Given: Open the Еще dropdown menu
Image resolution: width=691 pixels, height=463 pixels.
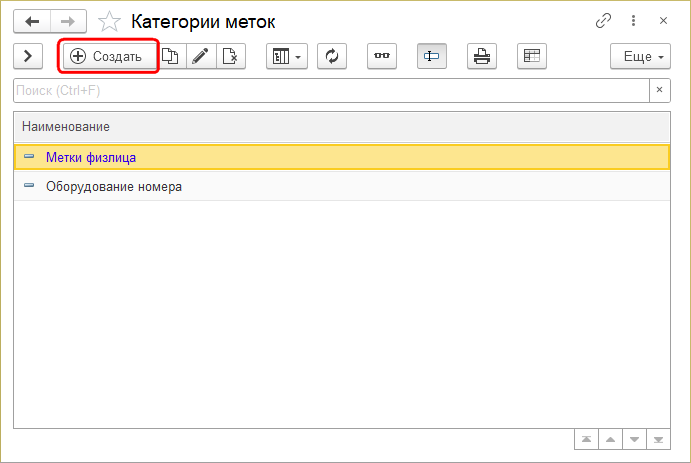Looking at the screenshot, I should pos(640,57).
